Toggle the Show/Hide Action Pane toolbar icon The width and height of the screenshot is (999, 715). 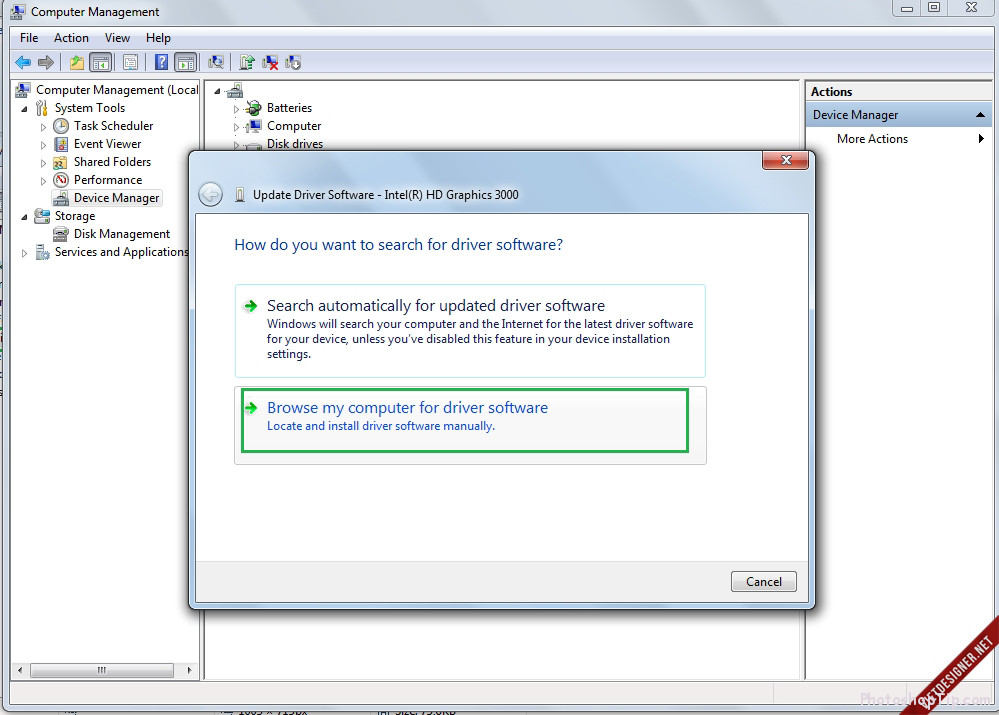(x=185, y=62)
